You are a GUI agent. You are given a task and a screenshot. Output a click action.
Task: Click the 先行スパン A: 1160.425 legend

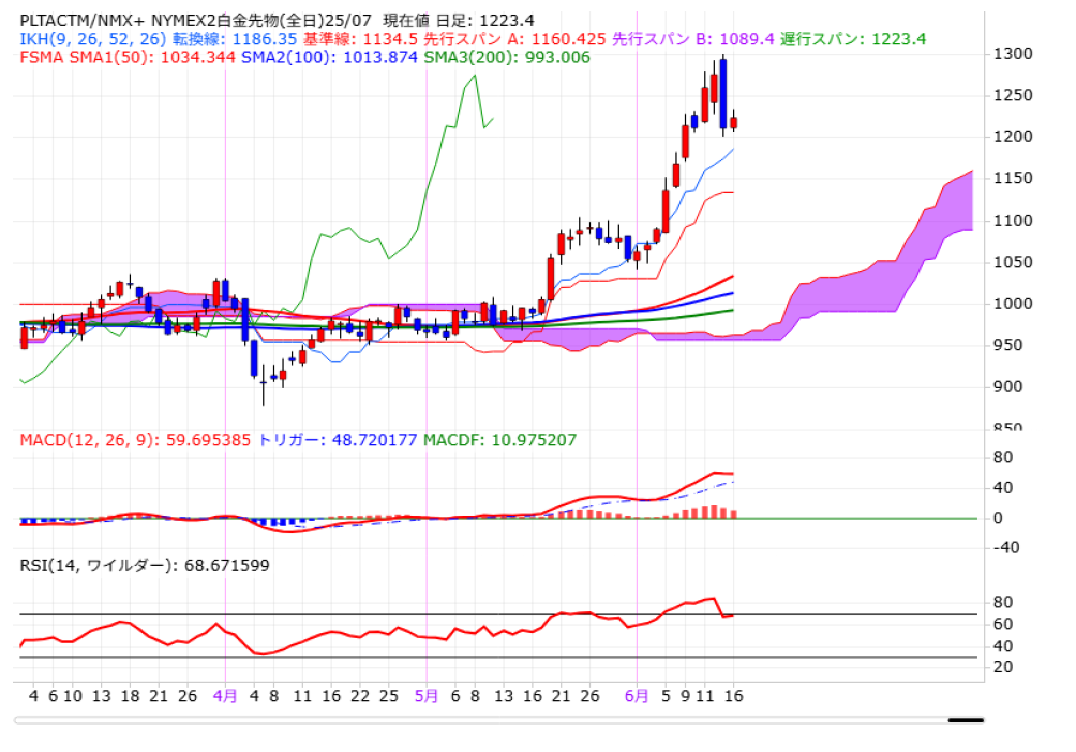click(514, 39)
